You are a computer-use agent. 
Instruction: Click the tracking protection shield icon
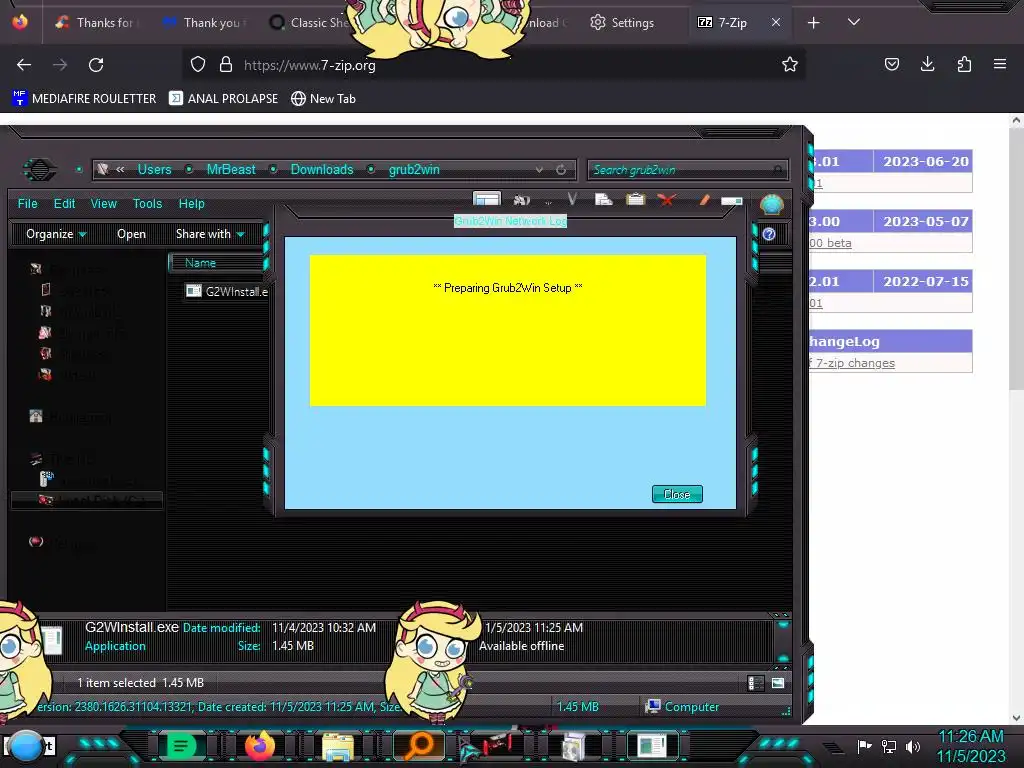pos(198,64)
